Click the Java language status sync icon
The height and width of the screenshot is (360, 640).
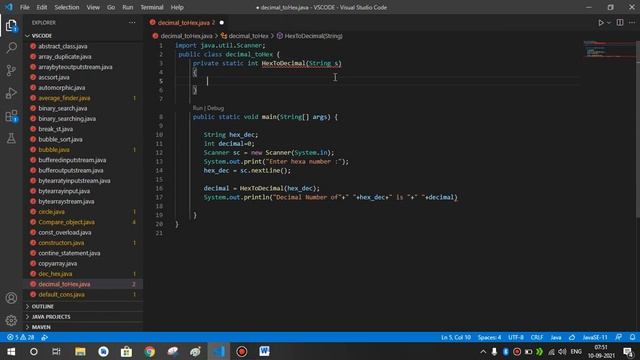pos(572,338)
